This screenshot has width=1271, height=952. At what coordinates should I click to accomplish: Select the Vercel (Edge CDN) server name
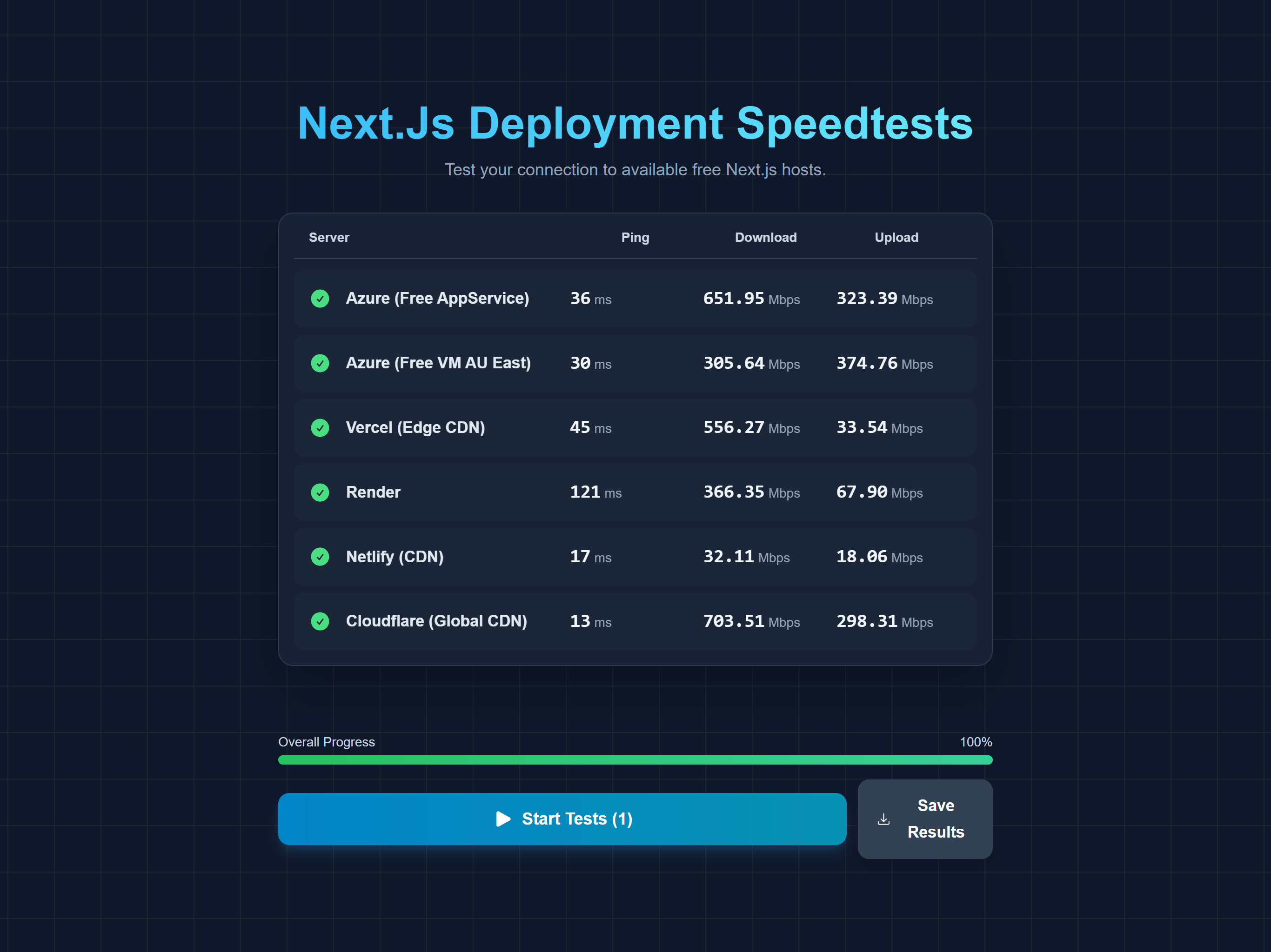pyautogui.click(x=415, y=427)
